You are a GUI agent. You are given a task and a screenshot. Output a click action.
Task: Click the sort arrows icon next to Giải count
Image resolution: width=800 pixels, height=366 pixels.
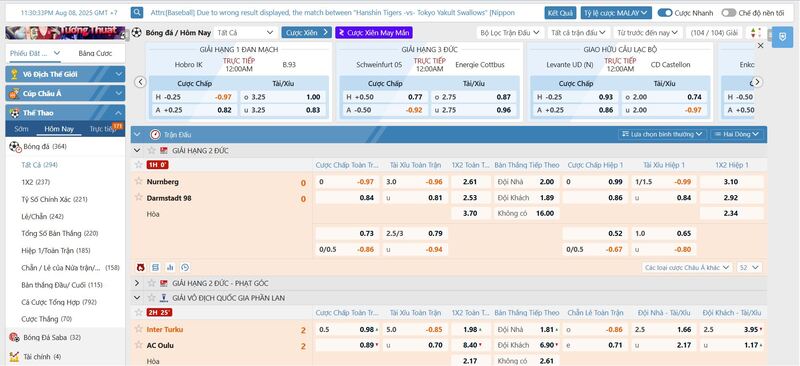[756, 33]
